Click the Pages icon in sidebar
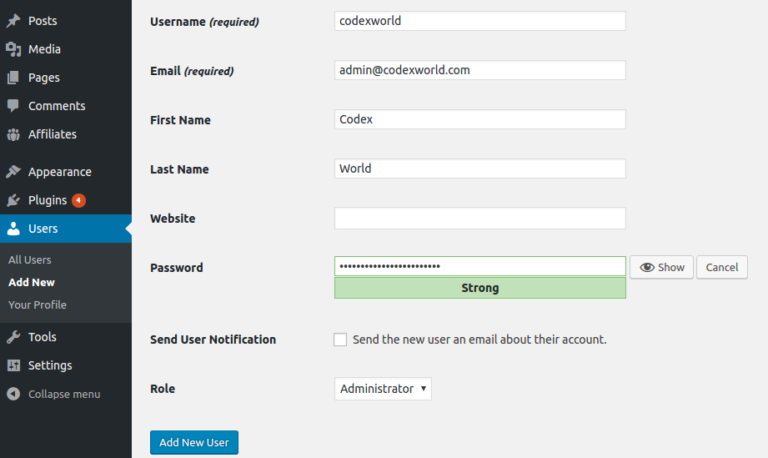768x458 pixels. tap(13, 78)
